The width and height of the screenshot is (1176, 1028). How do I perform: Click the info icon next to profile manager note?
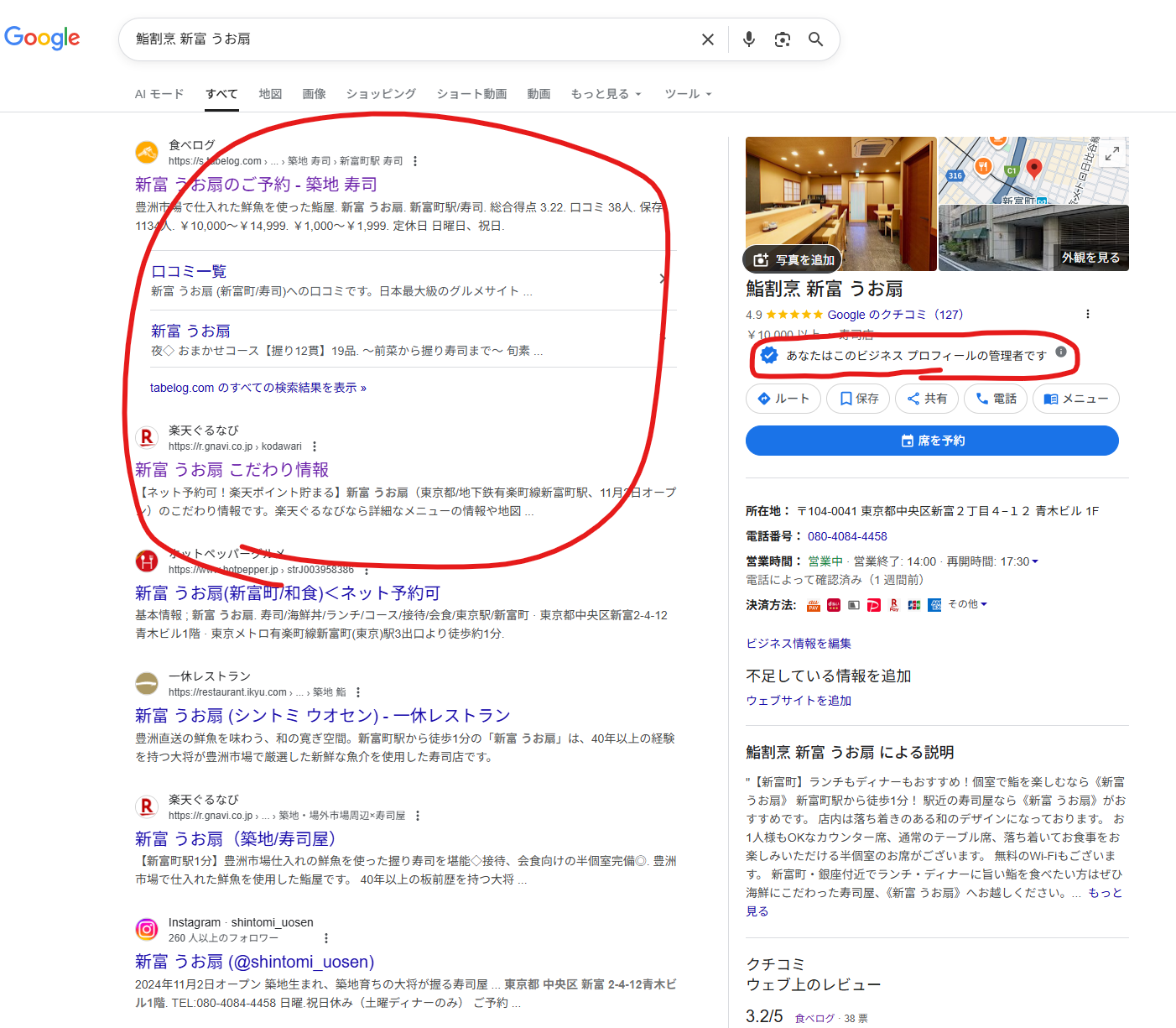pyautogui.click(x=1061, y=354)
